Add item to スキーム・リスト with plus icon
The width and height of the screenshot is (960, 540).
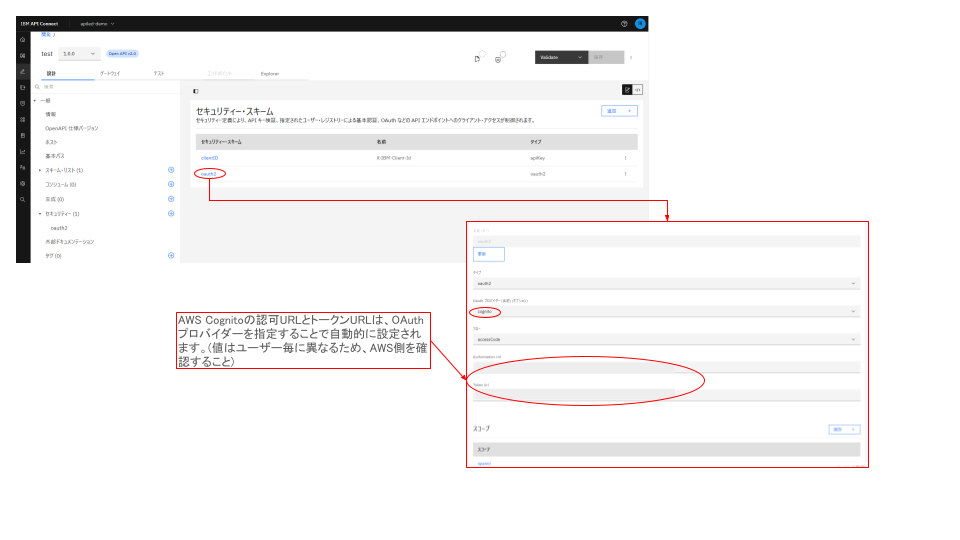(x=171, y=170)
